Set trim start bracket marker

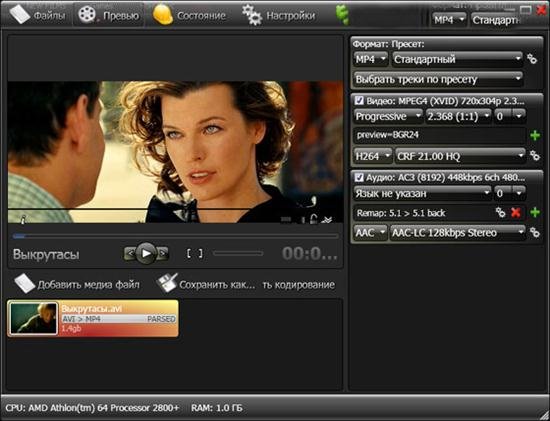pyautogui.click(x=189, y=253)
